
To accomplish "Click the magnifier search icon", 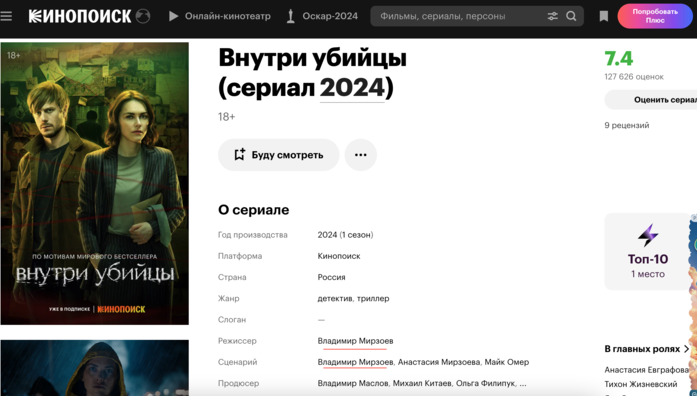I will coord(572,16).
